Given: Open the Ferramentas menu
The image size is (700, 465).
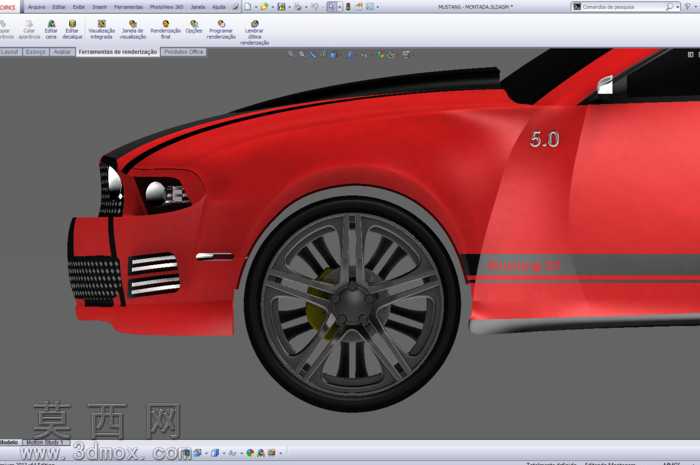Looking at the screenshot, I should (128, 7).
